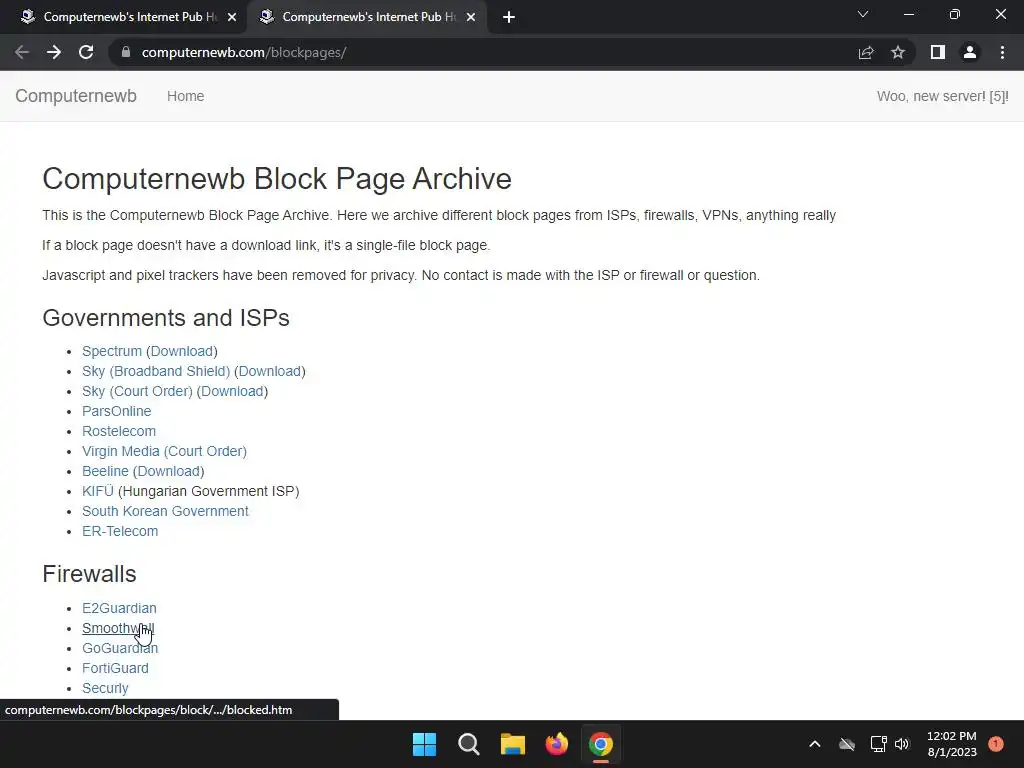Screen dimensions: 1024x768
Task: Open the KIFÜ block page
Action: click(98, 491)
